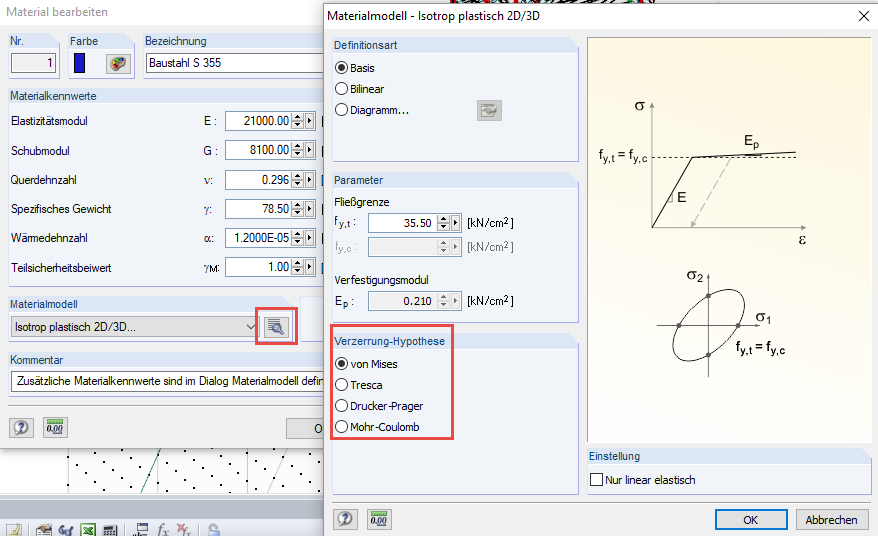Click the Elastizitätsmodul value 21000.00
878x536 pixels.
259,120
